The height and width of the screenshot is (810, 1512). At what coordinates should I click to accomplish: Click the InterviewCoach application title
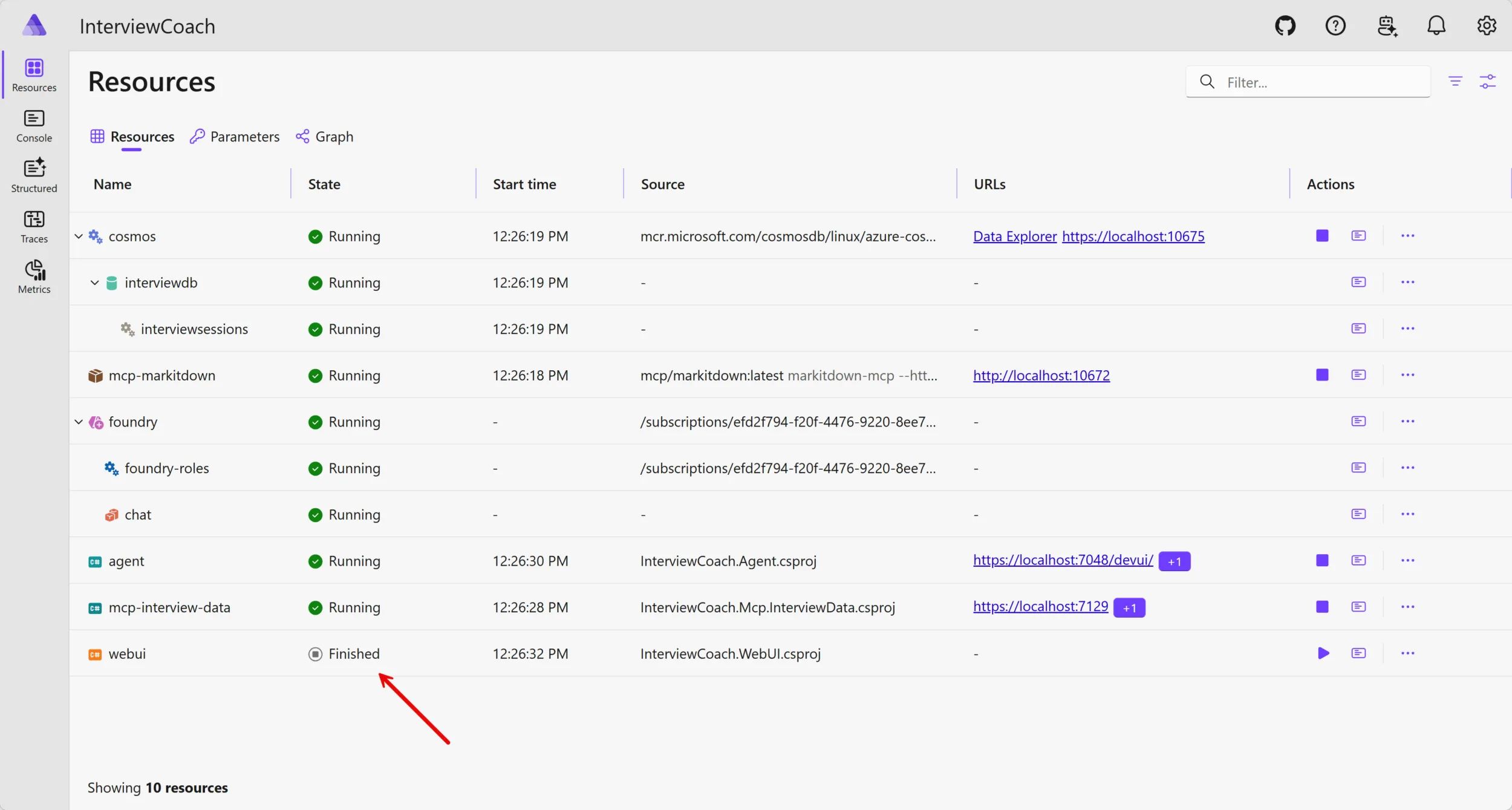pyautogui.click(x=147, y=27)
